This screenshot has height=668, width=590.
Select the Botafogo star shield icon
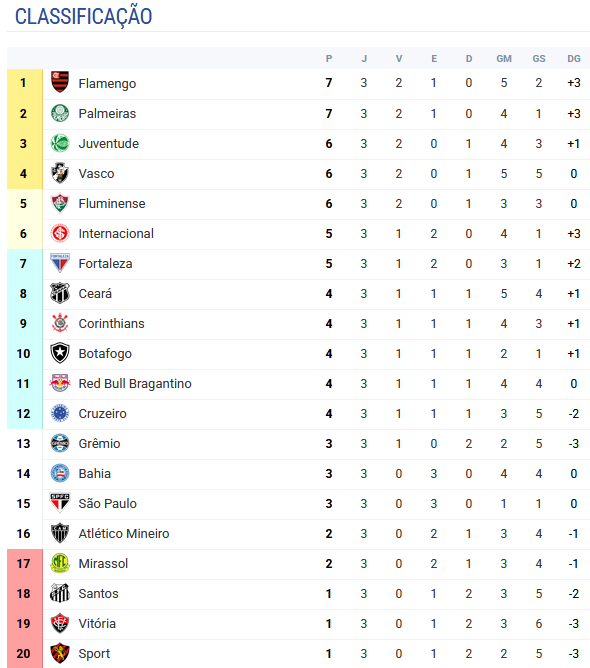point(60,353)
